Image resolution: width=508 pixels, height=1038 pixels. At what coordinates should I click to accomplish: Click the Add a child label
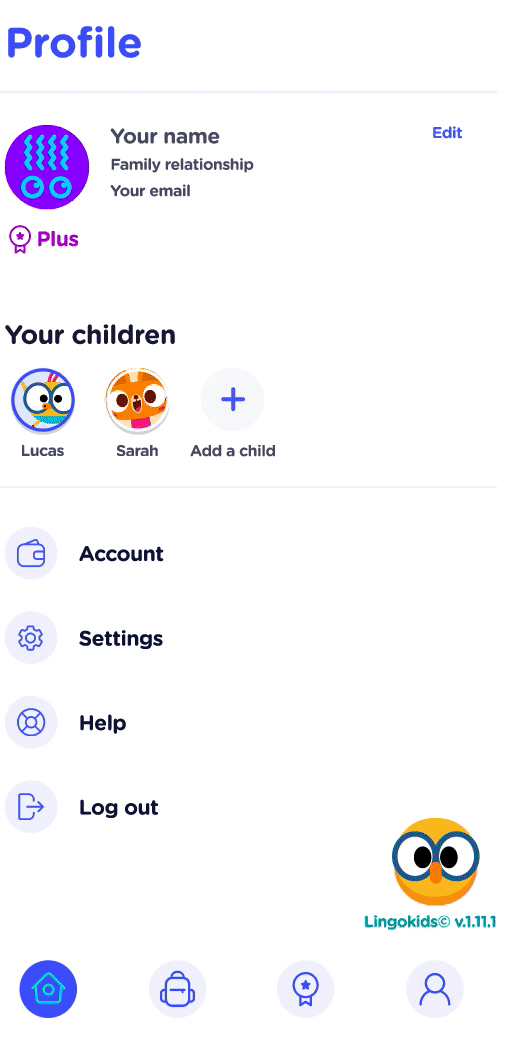coord(233,451)
